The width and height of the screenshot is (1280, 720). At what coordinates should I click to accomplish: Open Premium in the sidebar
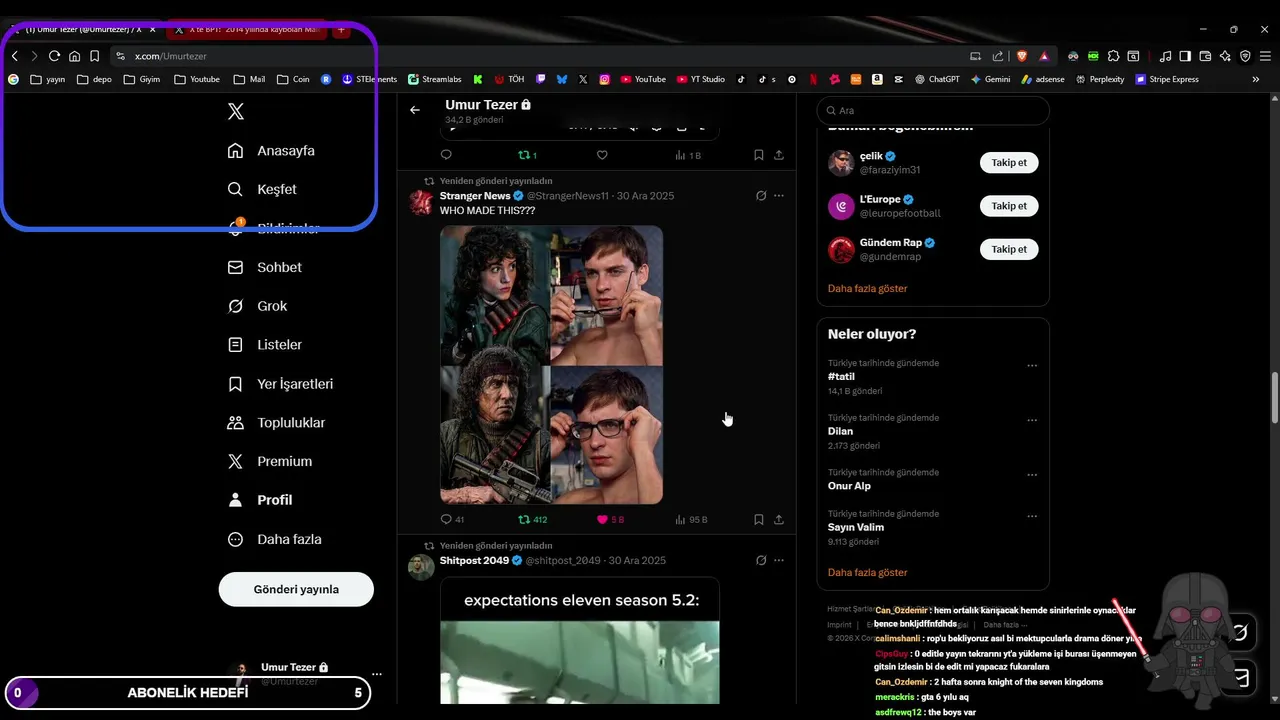(x=270, y=461)
